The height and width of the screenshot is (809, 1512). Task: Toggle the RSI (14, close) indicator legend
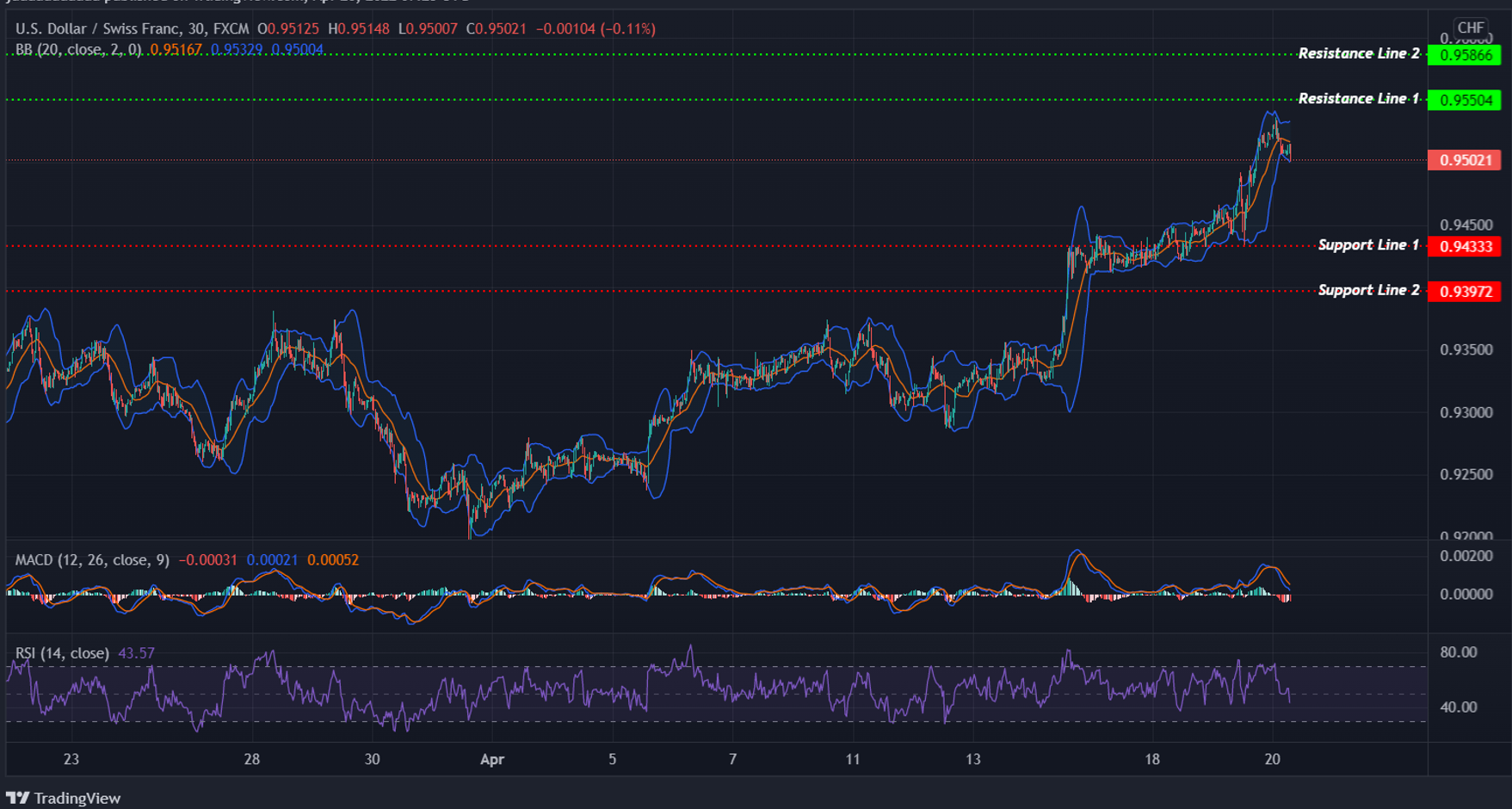(60, 653)
